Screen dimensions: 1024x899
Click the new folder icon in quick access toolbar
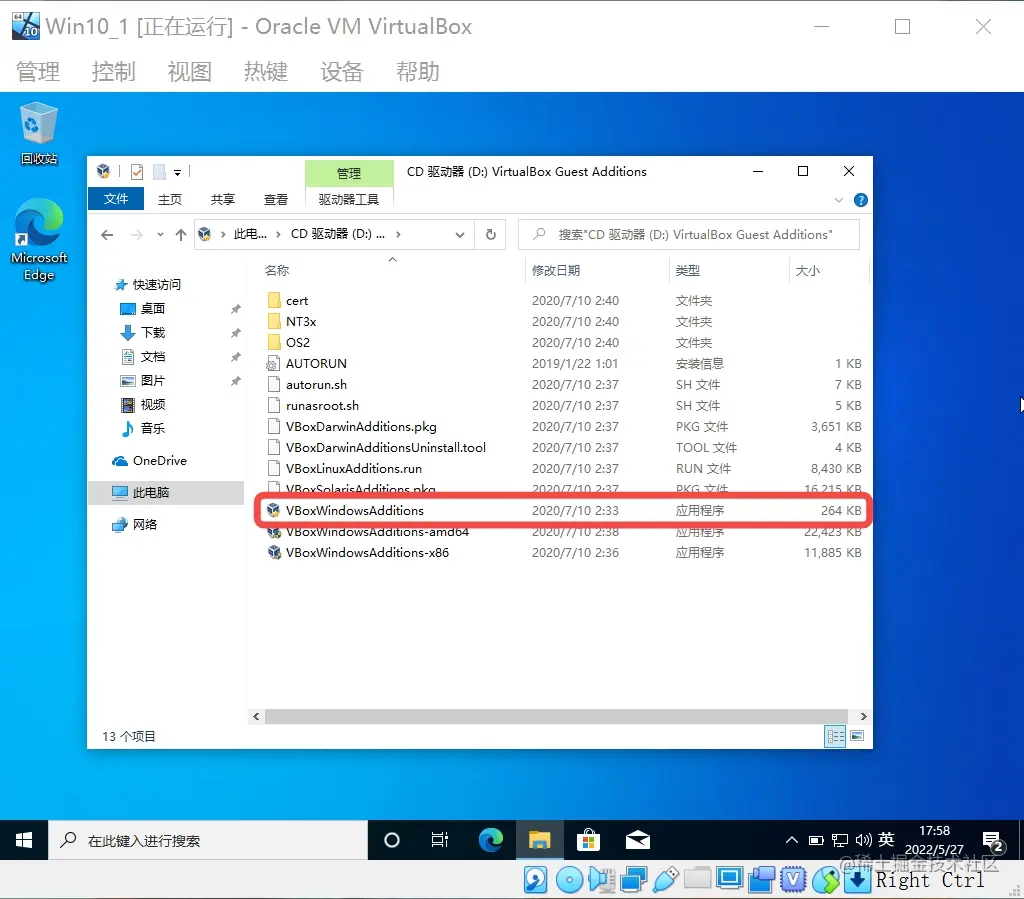[x=159, y=172]
